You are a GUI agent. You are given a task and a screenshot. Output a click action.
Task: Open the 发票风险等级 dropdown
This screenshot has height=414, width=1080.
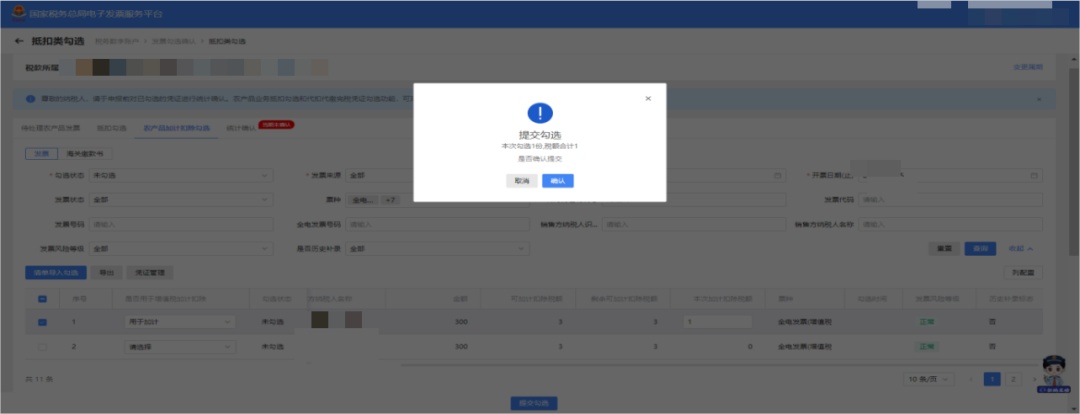tap(181, 249)
